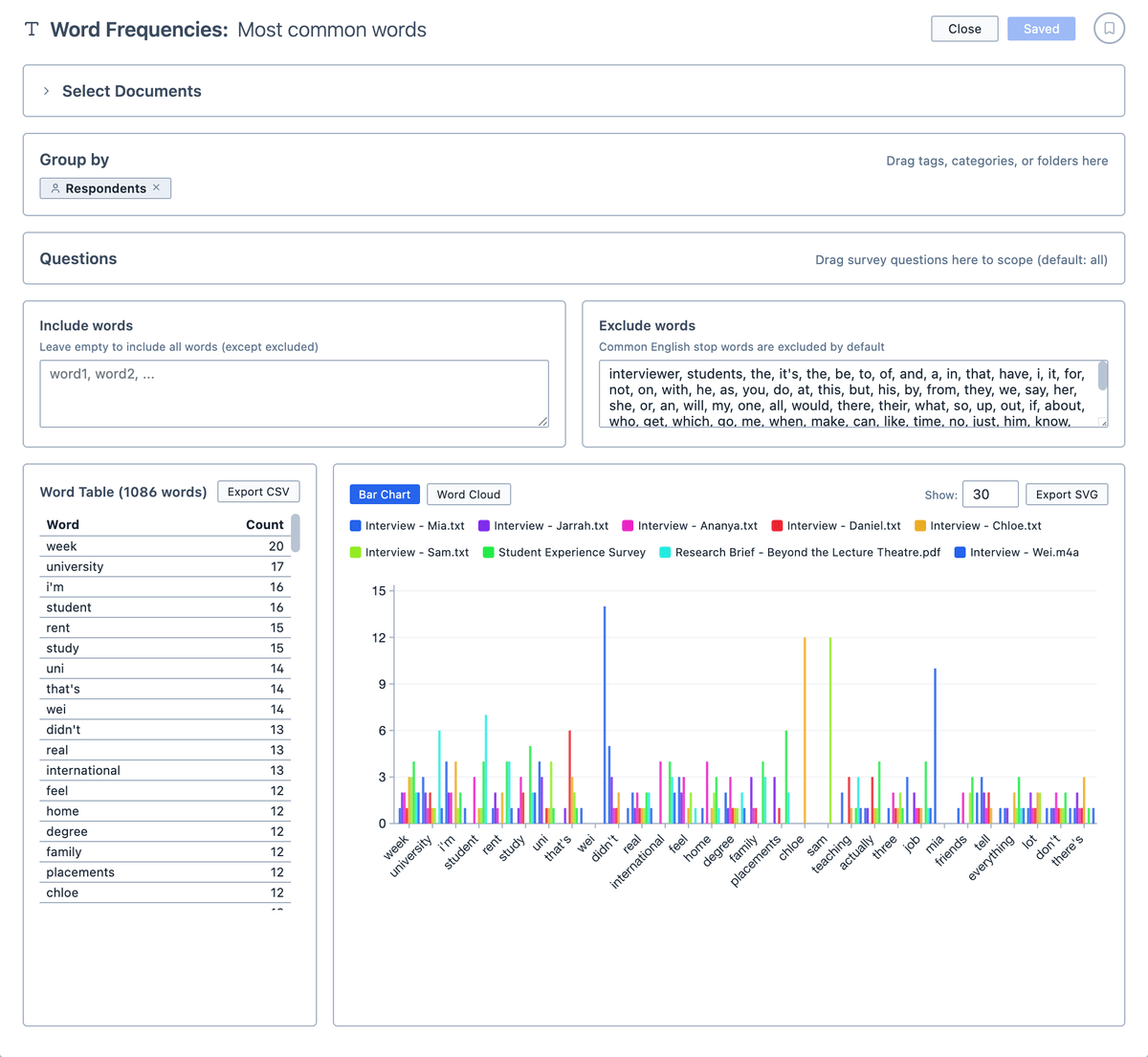This screenshot has height=1057, width=1148.
Task: Click the Respondents tag label
Action: tap(106, 188)
